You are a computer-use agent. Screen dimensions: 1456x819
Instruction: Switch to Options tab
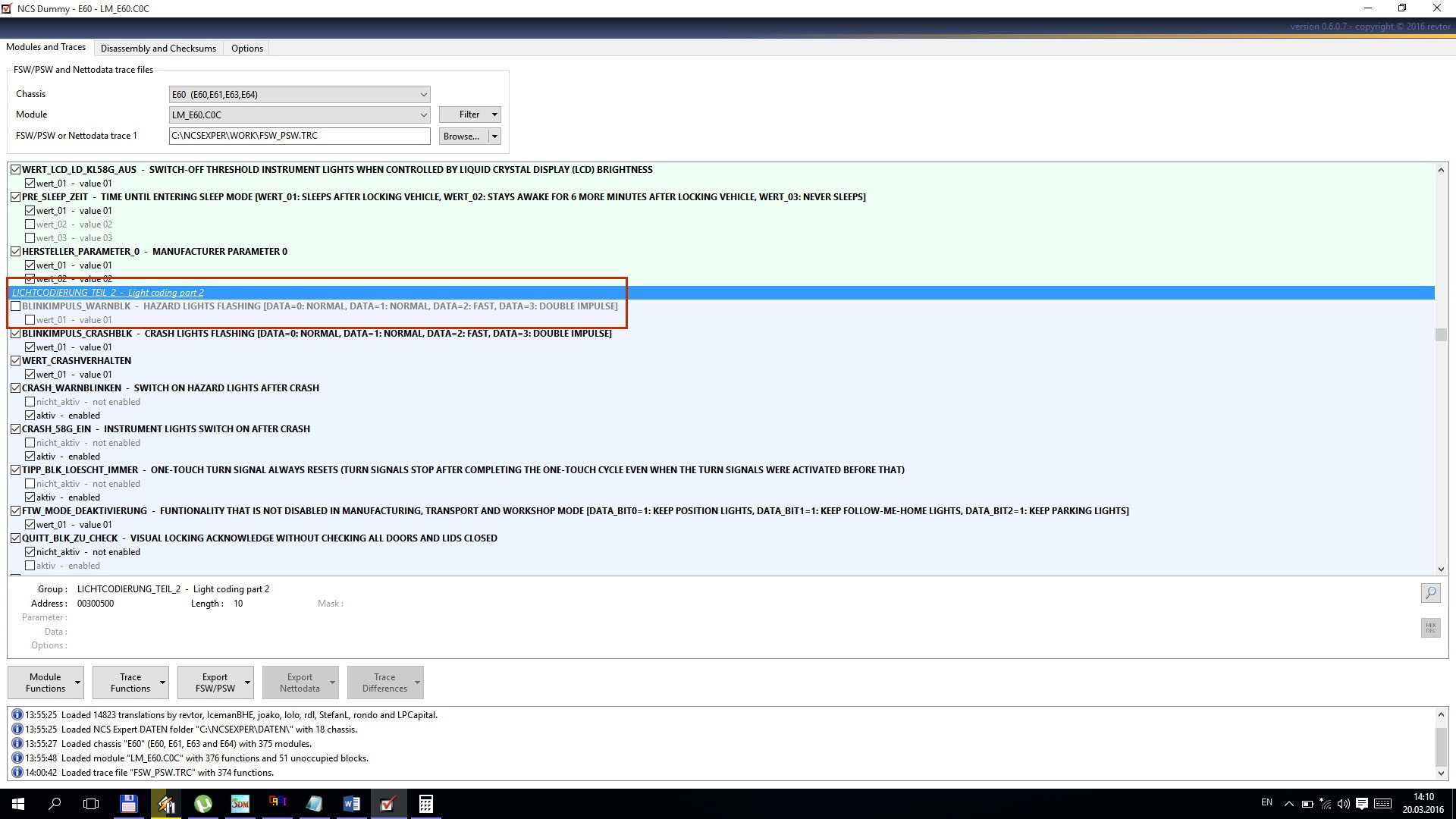pos(246,47)
